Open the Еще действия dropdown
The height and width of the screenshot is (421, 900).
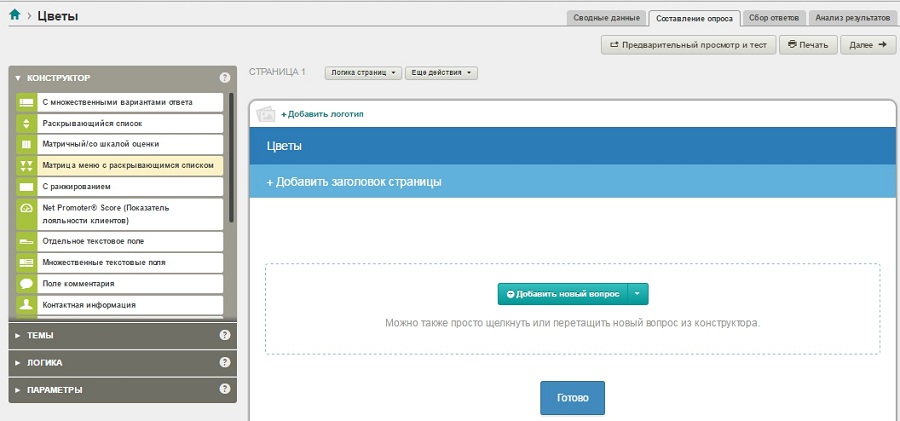click(441, 73)
